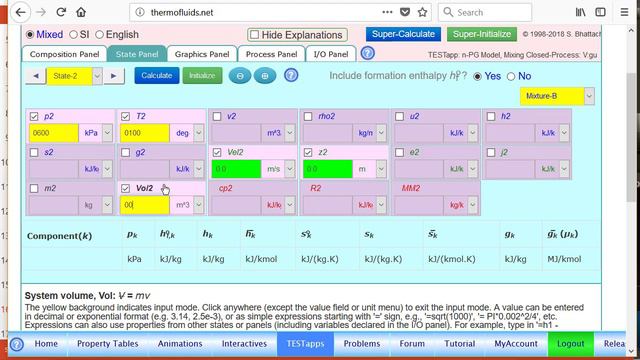Screen dimensions: 640x360
Task: Open the browser library icon
Action: (x=580, y=12)
